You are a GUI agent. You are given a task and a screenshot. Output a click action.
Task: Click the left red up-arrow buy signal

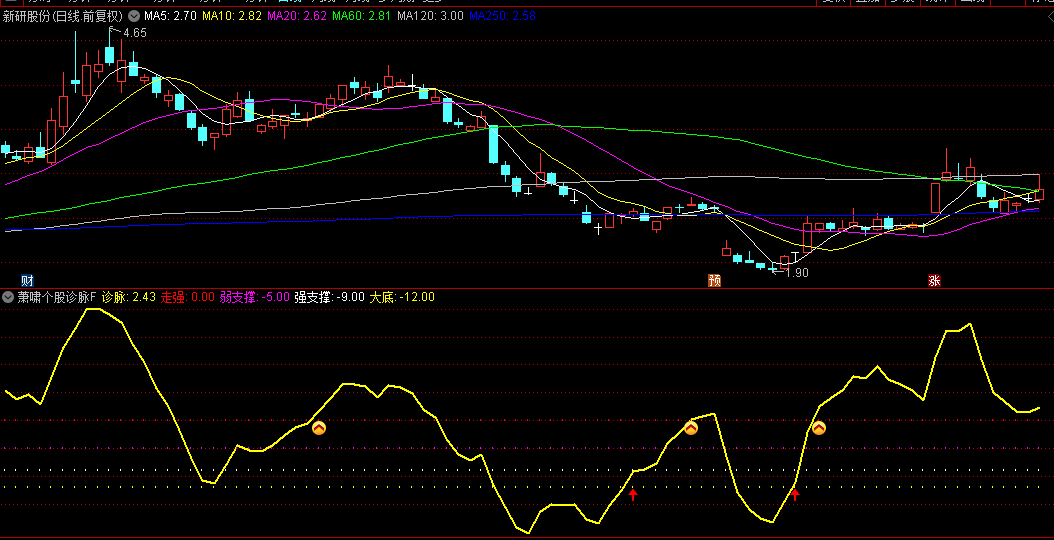pos(632,494)
